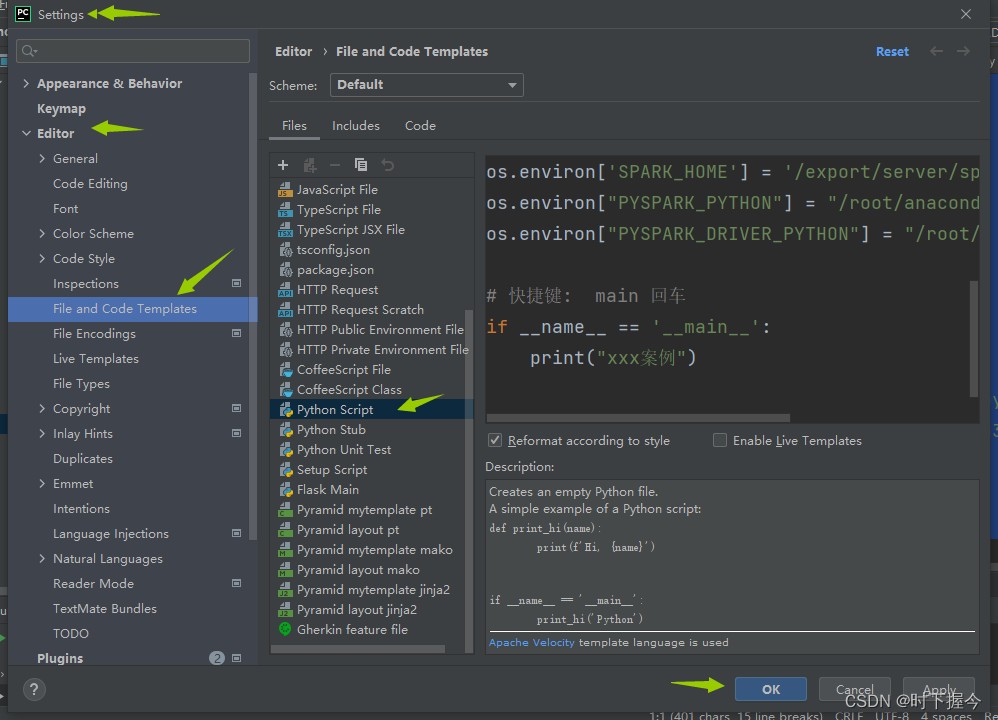Click the TypeScript File template icon
The width and height of the screenshot is (998, 720).
tap(285, 210)
